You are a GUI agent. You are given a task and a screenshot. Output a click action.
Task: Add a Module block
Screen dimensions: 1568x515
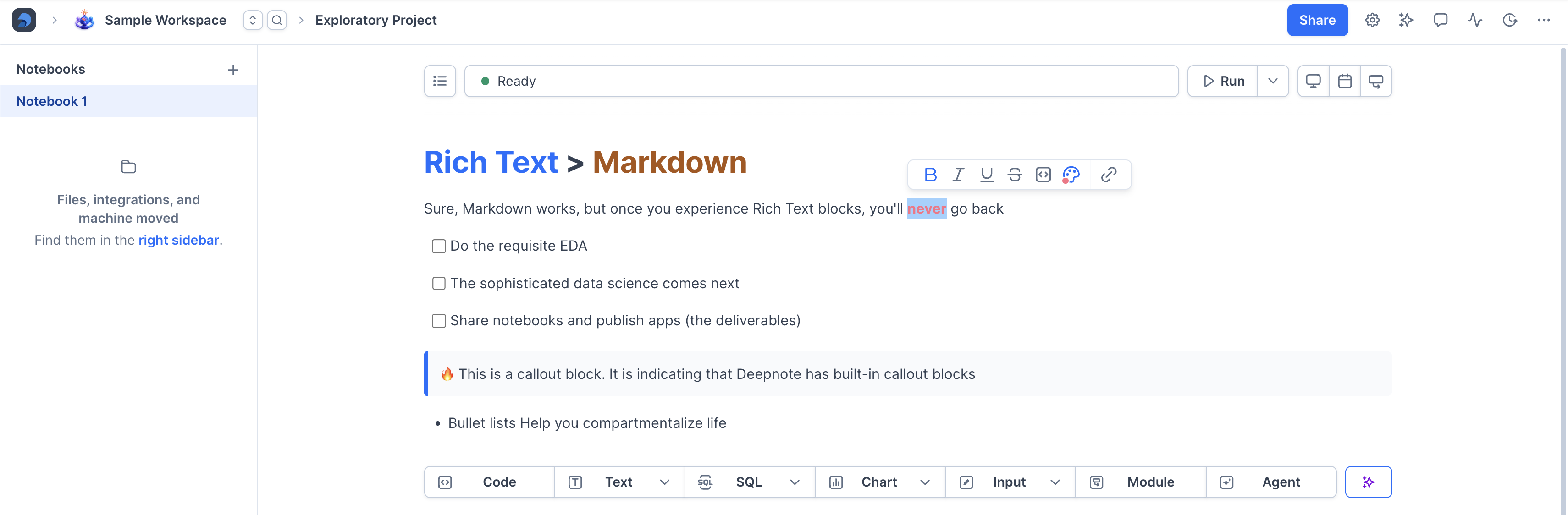click(1141, 482)
